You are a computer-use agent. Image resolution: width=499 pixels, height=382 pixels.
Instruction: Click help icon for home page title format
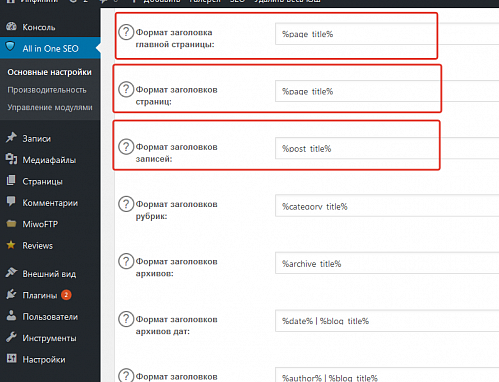126,32
